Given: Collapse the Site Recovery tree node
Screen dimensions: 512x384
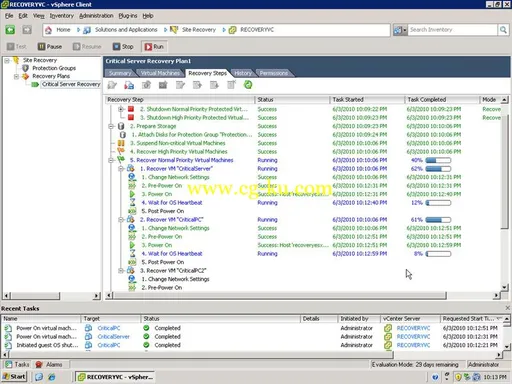Looking at the screenshot, I should point(7,60).
